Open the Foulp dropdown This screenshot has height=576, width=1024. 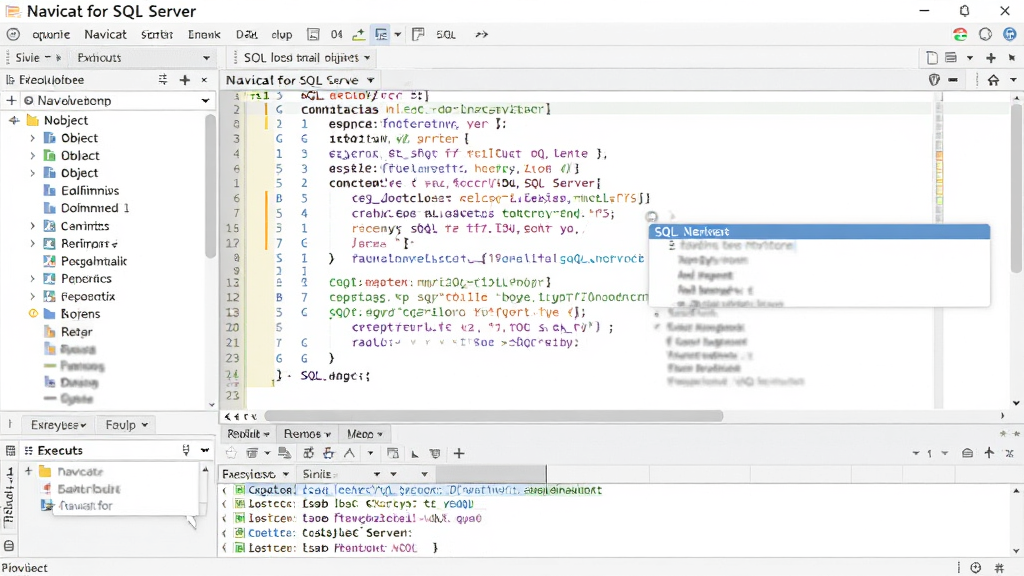(x=127, y=425)
